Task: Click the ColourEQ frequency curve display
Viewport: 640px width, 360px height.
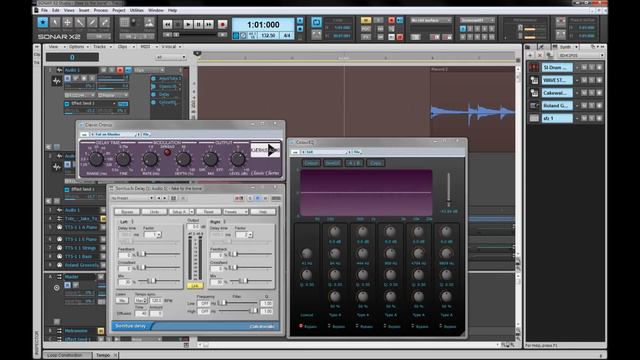Action: point(366,192)
